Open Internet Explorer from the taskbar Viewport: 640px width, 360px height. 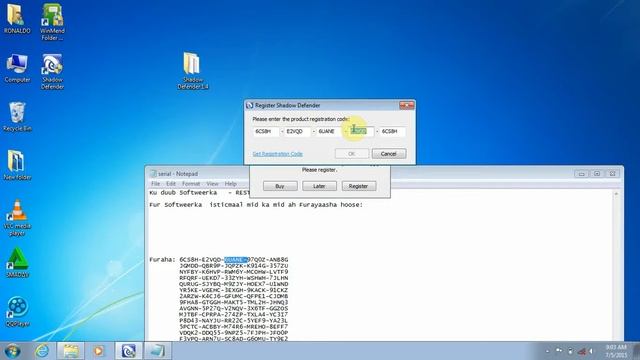[x=42, y=351]
